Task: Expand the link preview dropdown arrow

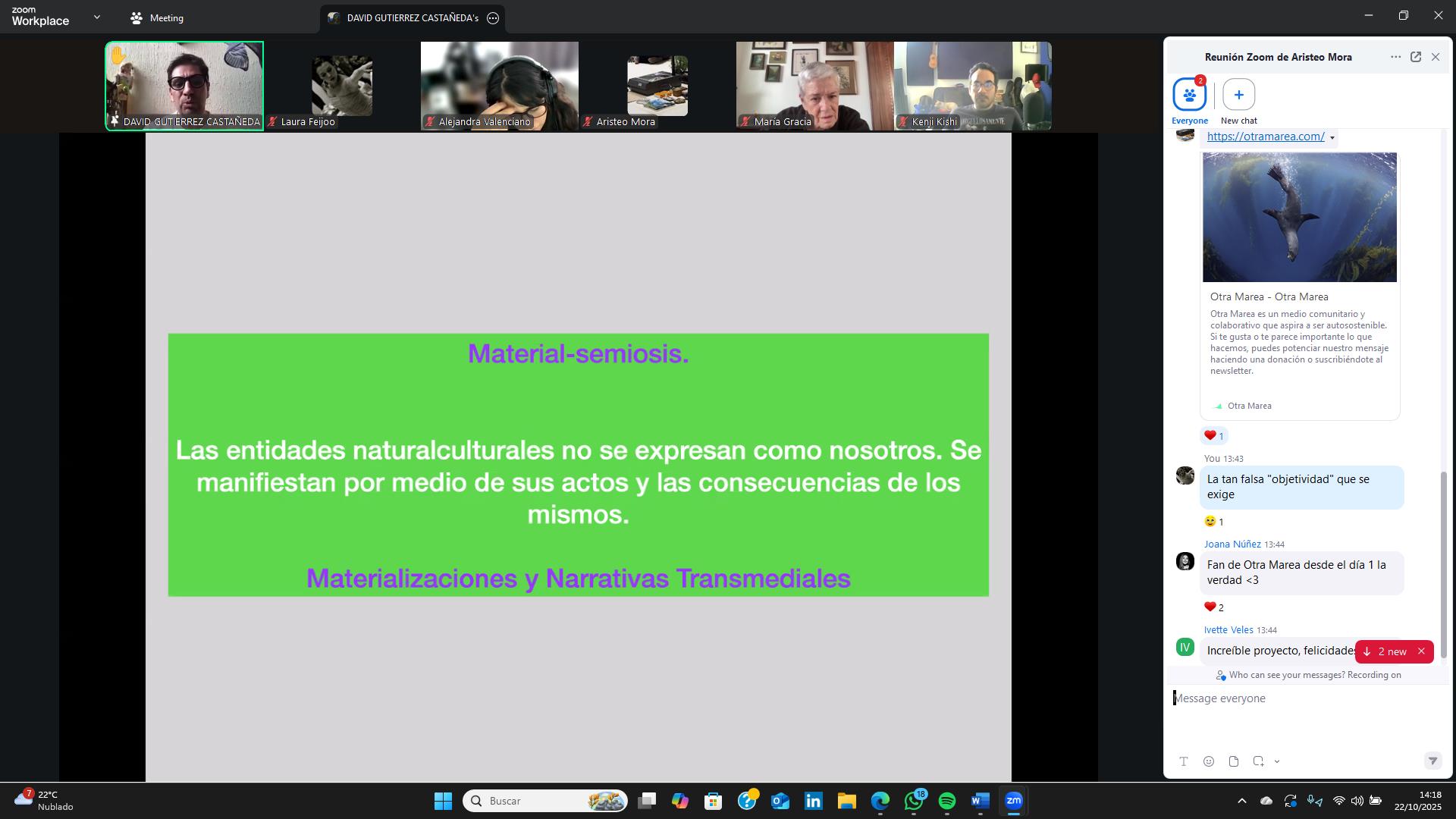Action: tap(1332, 138)
